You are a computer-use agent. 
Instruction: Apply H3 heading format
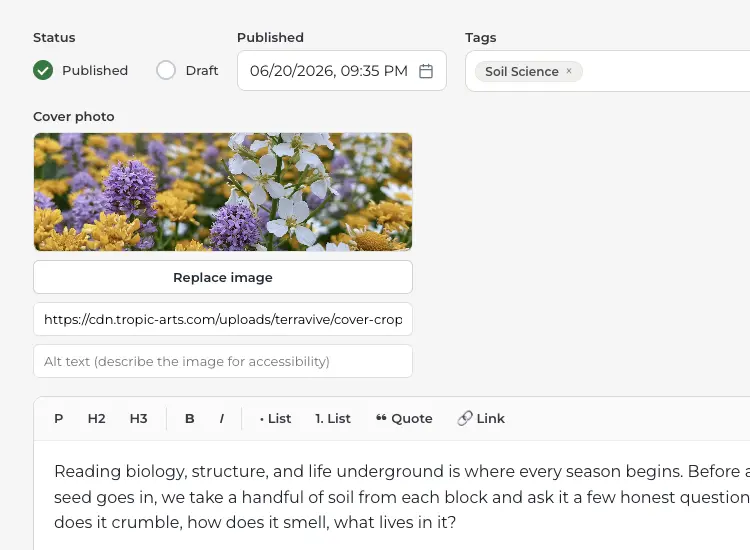pos(138,418)
